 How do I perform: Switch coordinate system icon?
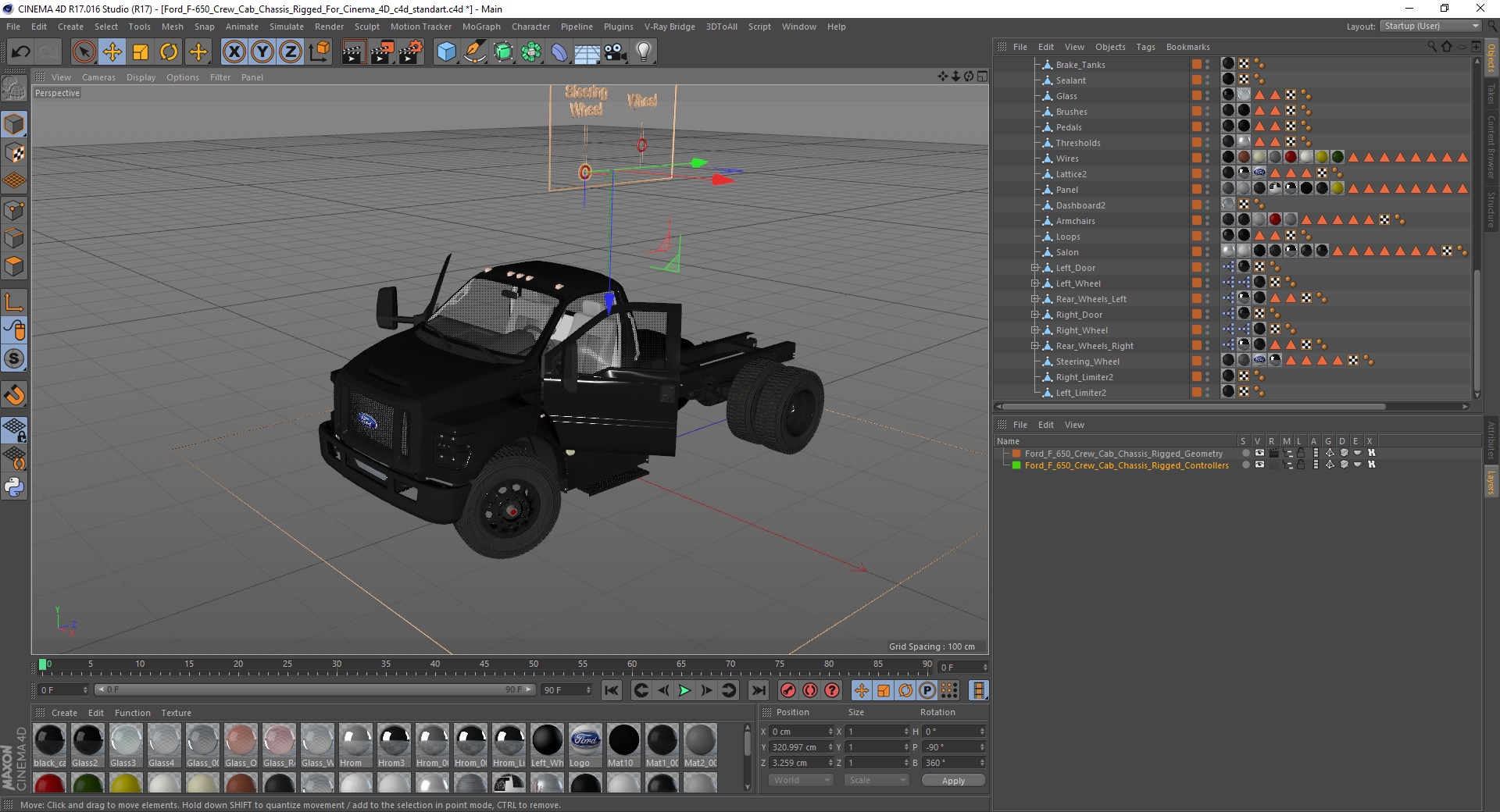pos(320,52)
